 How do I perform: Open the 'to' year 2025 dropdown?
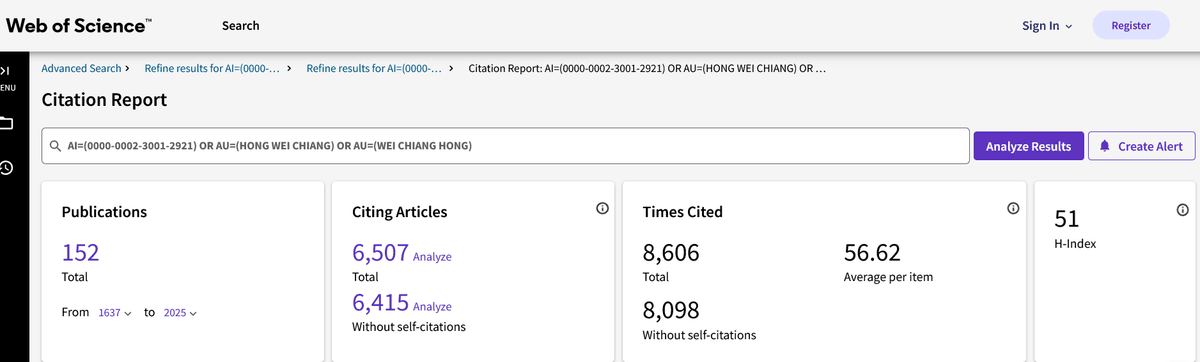[179, 313]
